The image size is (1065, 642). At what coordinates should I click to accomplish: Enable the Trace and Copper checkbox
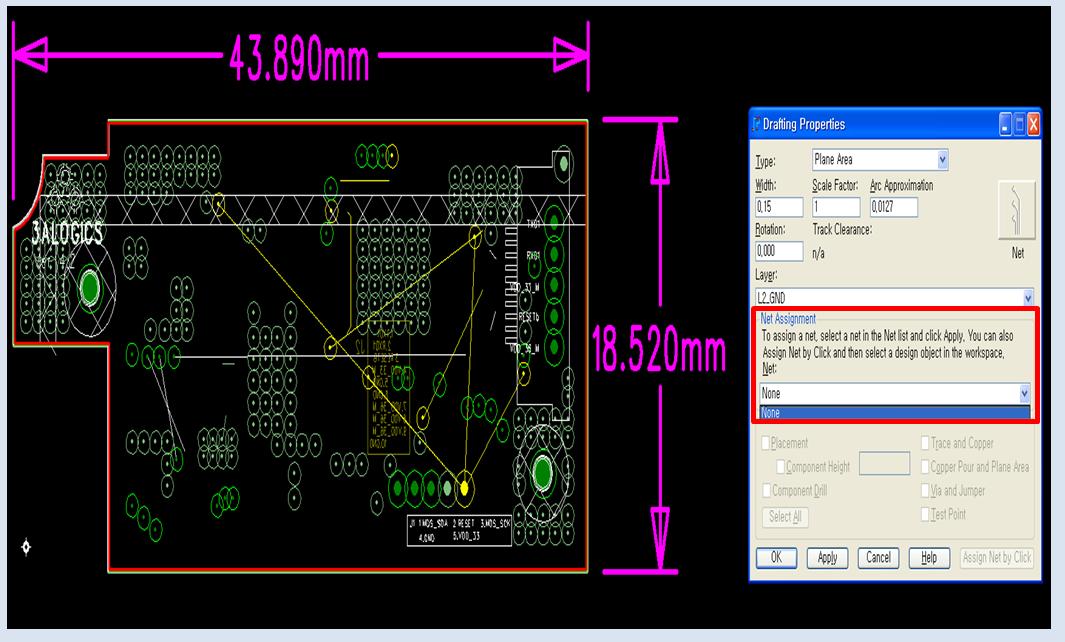coord(926,443)
